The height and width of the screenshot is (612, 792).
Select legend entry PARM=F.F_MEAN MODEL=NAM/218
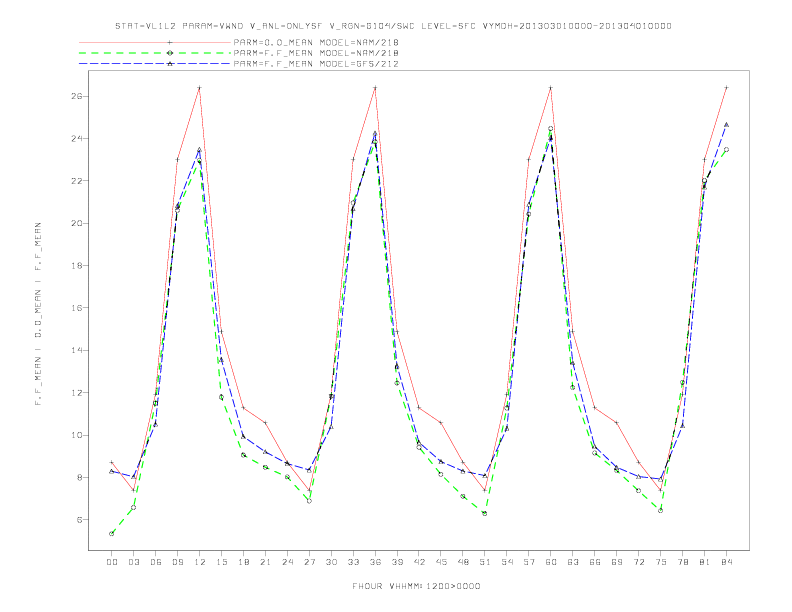coord(316,53)
